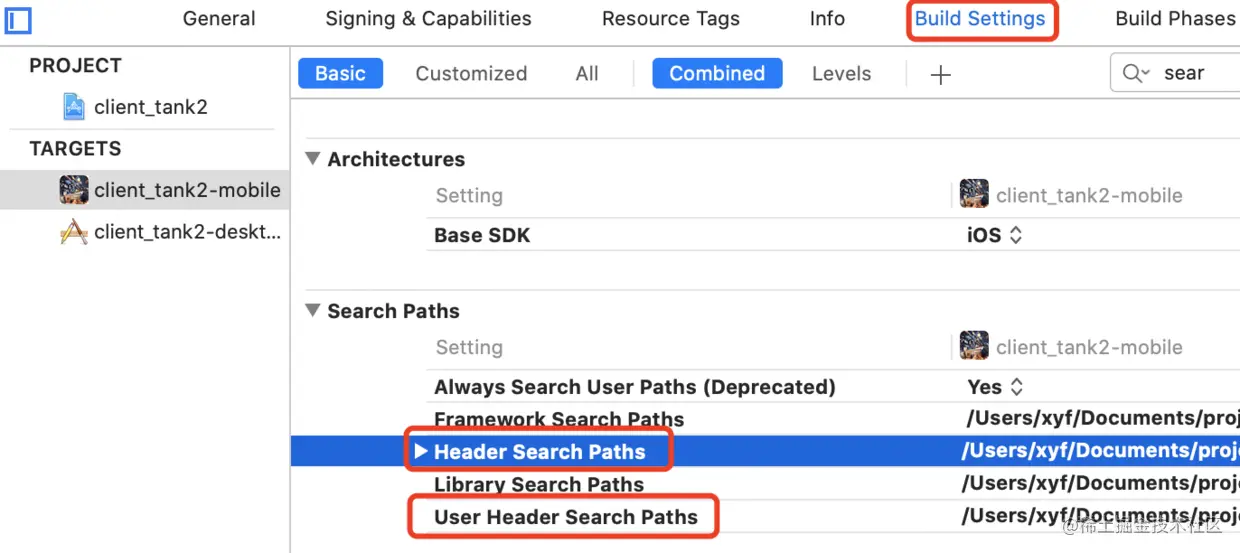Open the Base SDK iOS dropdown
Viewport: 1240px width, 553px height.
(994, 236)
